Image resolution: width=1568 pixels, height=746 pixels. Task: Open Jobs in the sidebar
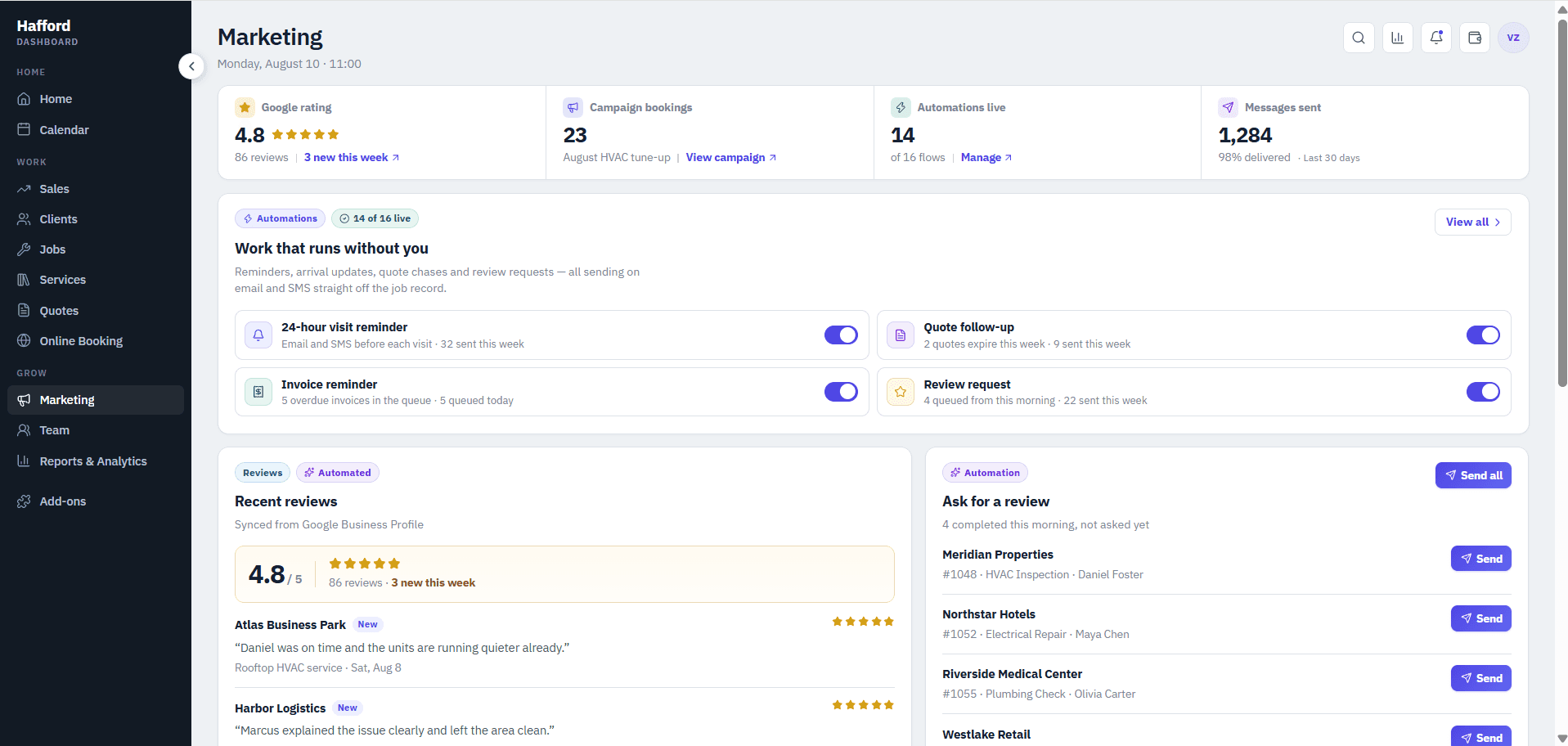pos(96,249)
